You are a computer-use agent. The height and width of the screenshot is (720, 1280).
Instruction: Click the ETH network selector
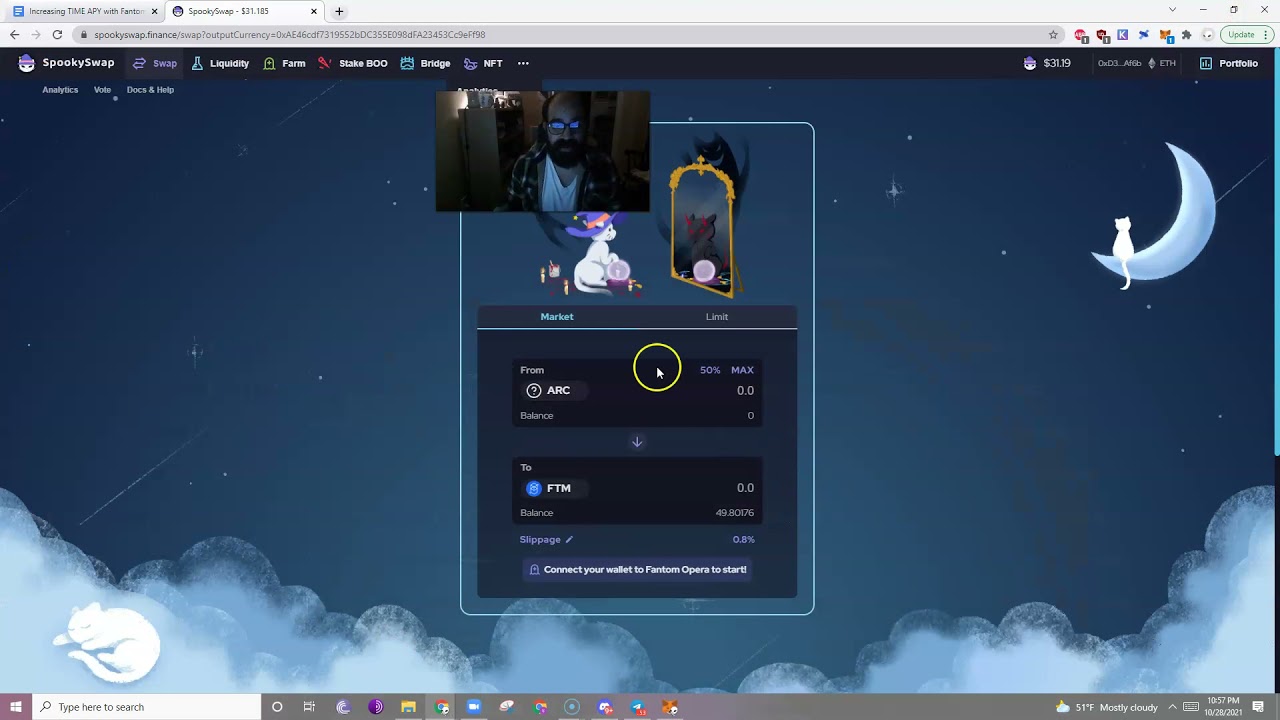pyautogui.click(x=1161, y=63)
